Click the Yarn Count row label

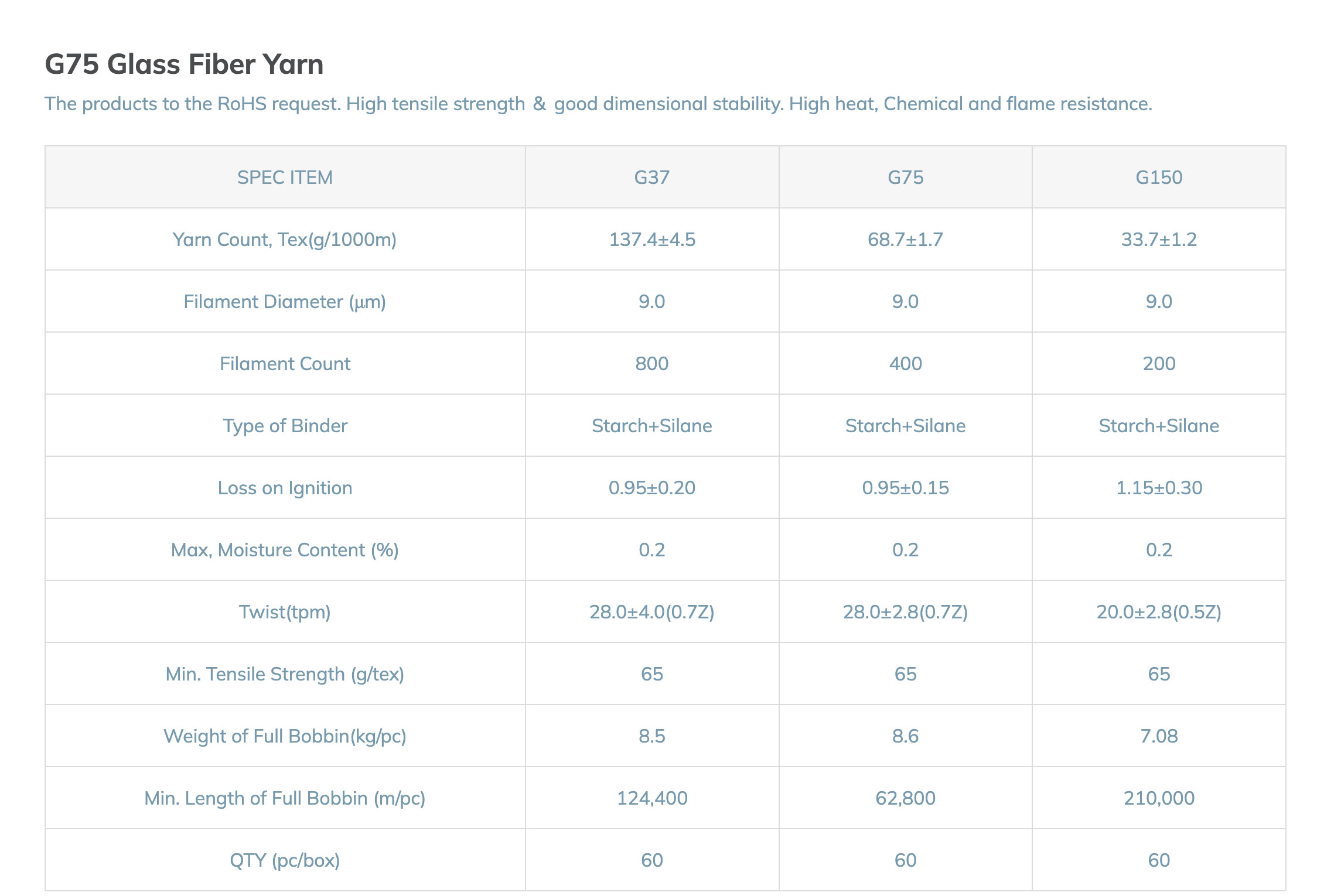tap(285, 240)
